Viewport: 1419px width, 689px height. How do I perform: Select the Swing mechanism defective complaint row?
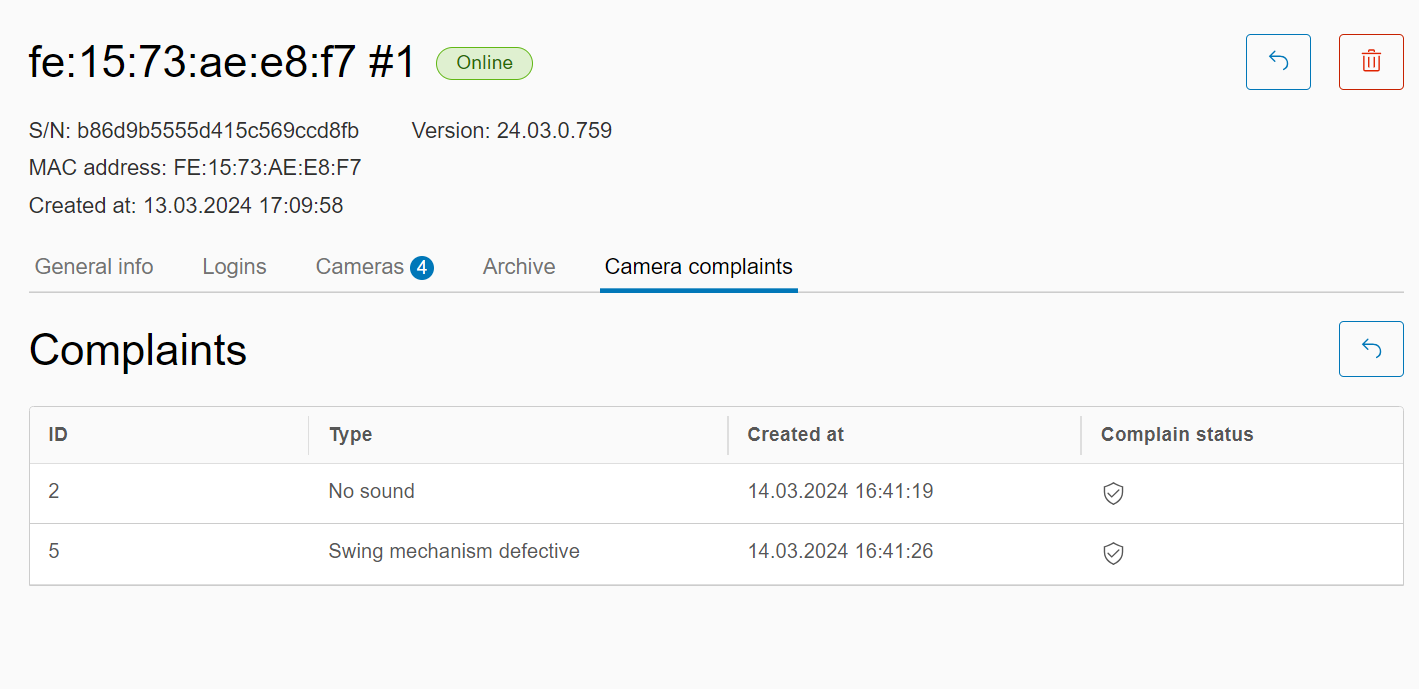(454, 552)
